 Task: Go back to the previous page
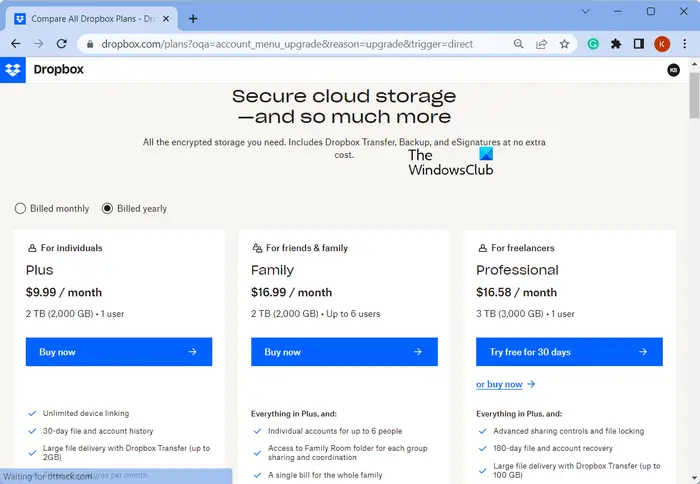(x=16, y=44)
